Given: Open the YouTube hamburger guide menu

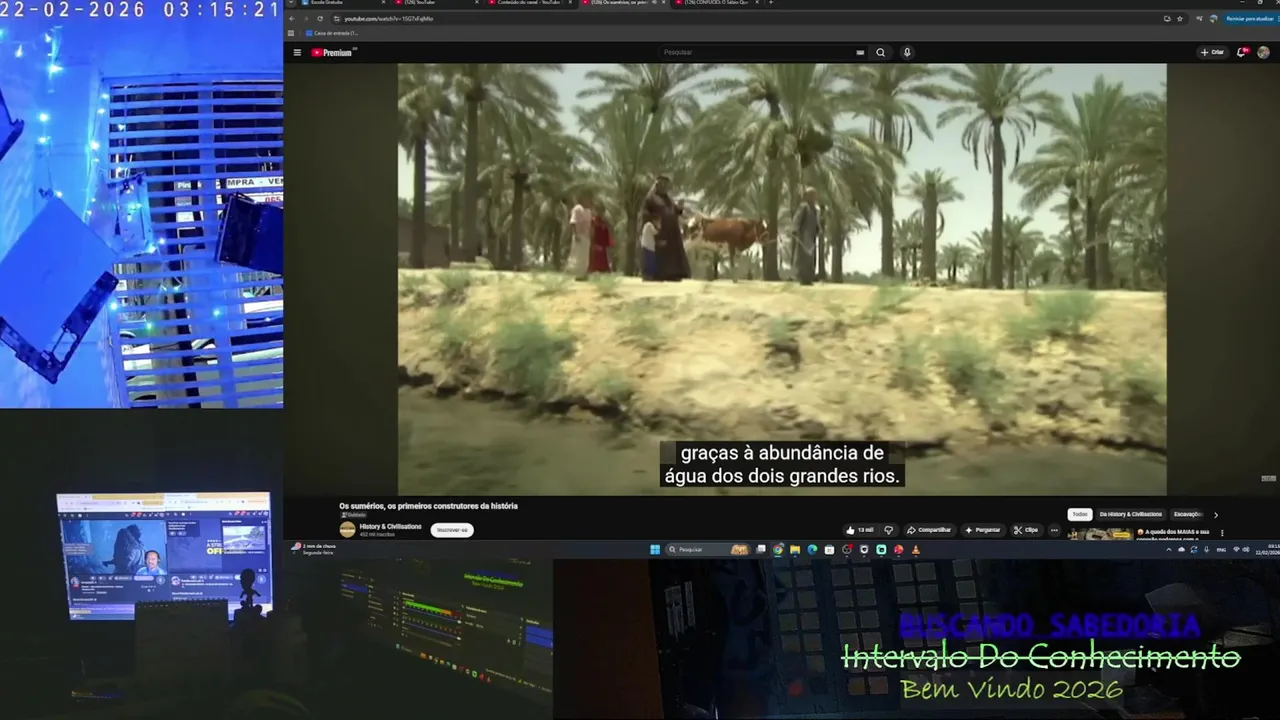Looking at the screenshot, I should pyautogui.click(x=297, y=52).
